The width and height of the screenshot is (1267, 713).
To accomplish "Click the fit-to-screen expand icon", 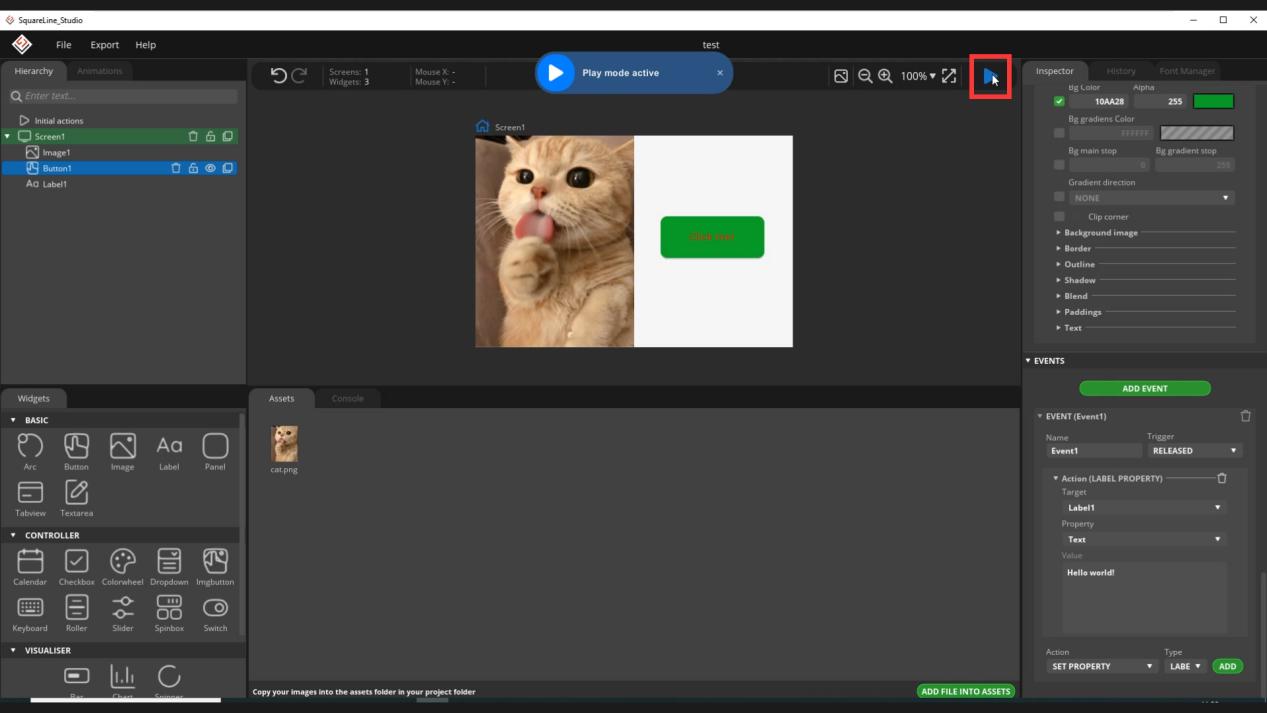I will 949,76.
